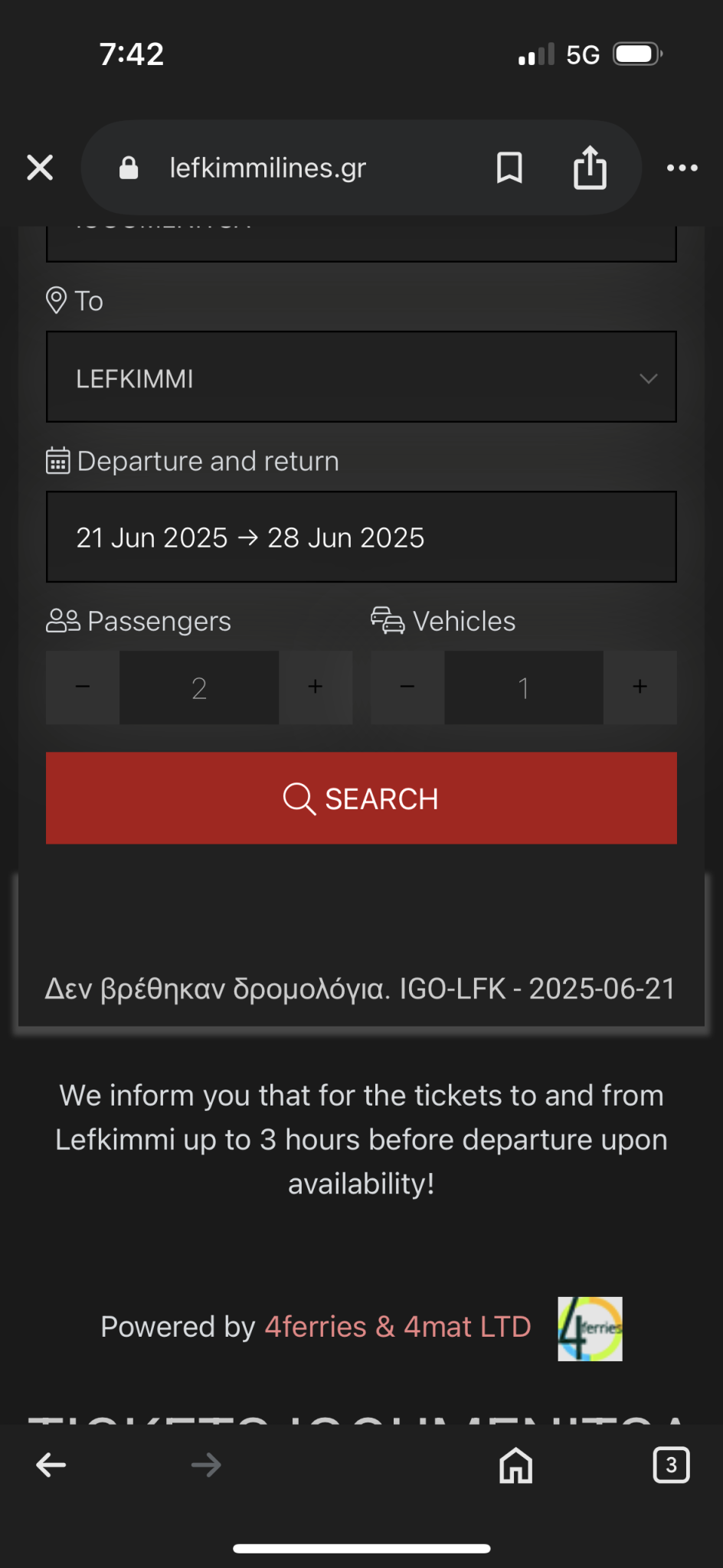The image size is (723, 1568).
Task: Open the LEFKIMMI destination dropdown
Action: [x=361, y=377]
